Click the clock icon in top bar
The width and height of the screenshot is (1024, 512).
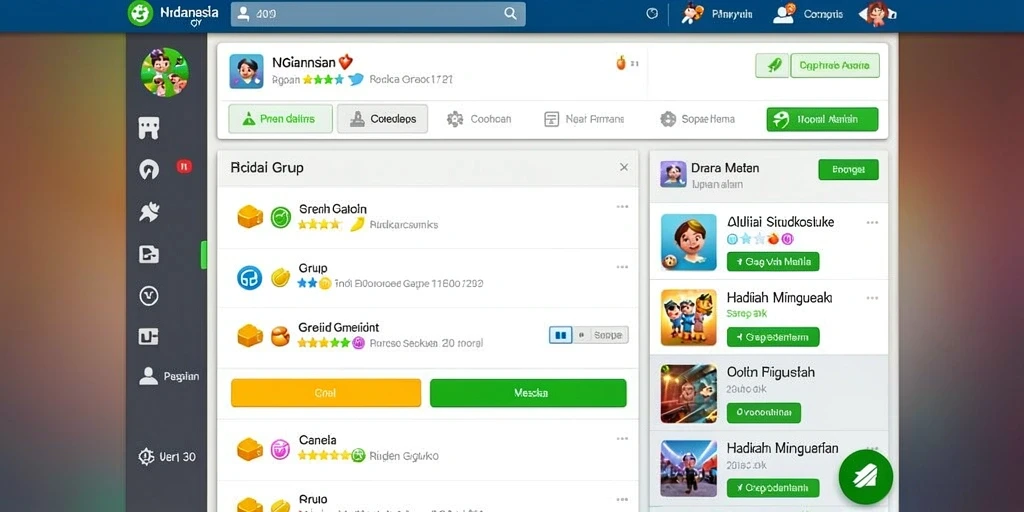point(652,14)
